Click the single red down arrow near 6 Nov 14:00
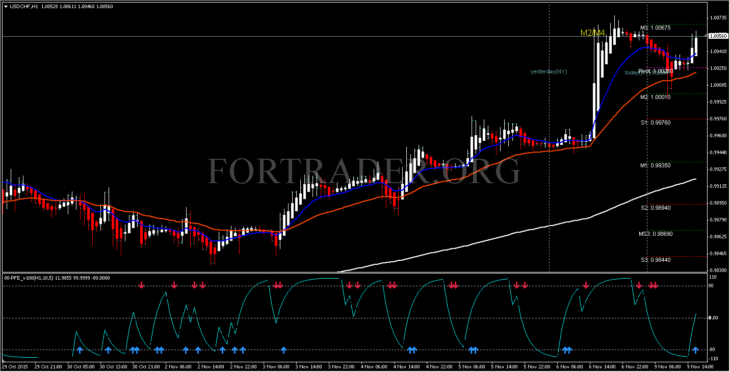The image size is (730, 372). (x=586, y=285)
